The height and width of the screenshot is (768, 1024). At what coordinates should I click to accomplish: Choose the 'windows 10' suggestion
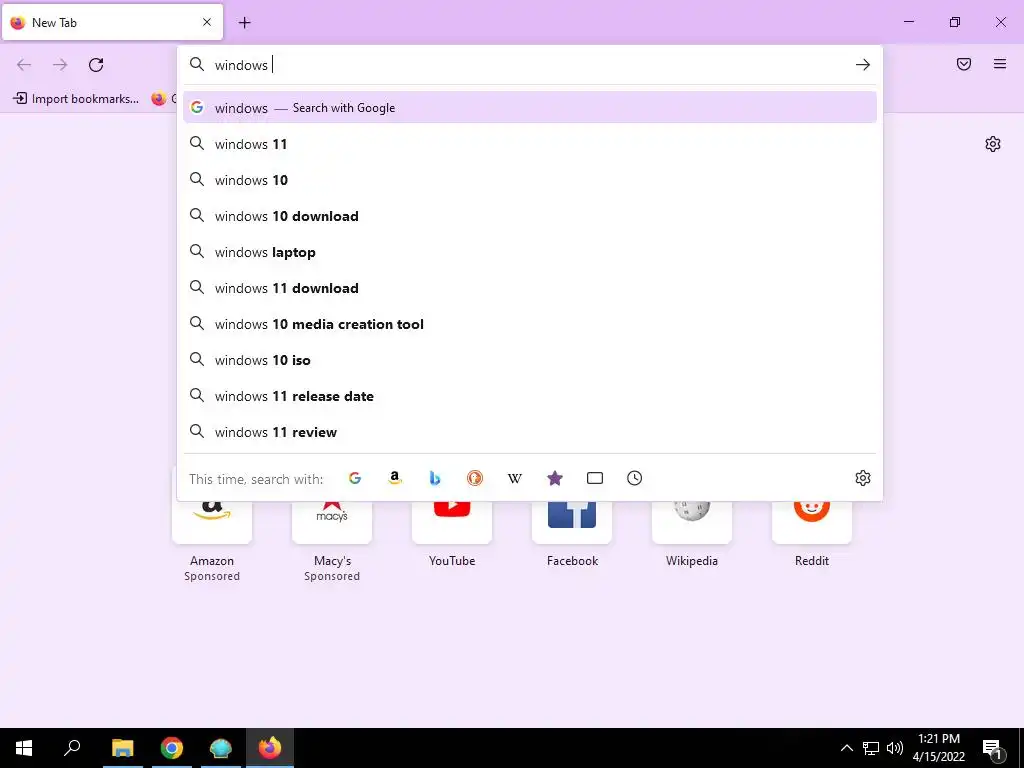click(530, 180)
